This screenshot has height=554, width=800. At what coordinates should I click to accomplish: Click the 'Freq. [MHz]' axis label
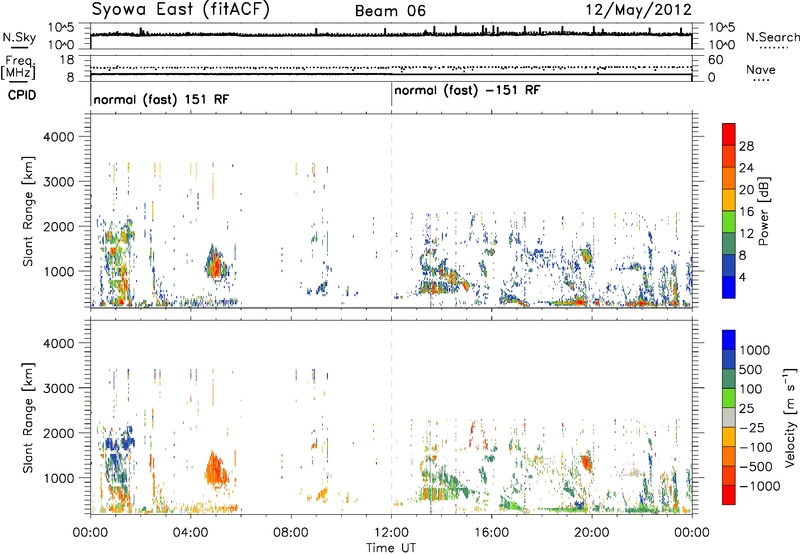click(x=18, y=68)
